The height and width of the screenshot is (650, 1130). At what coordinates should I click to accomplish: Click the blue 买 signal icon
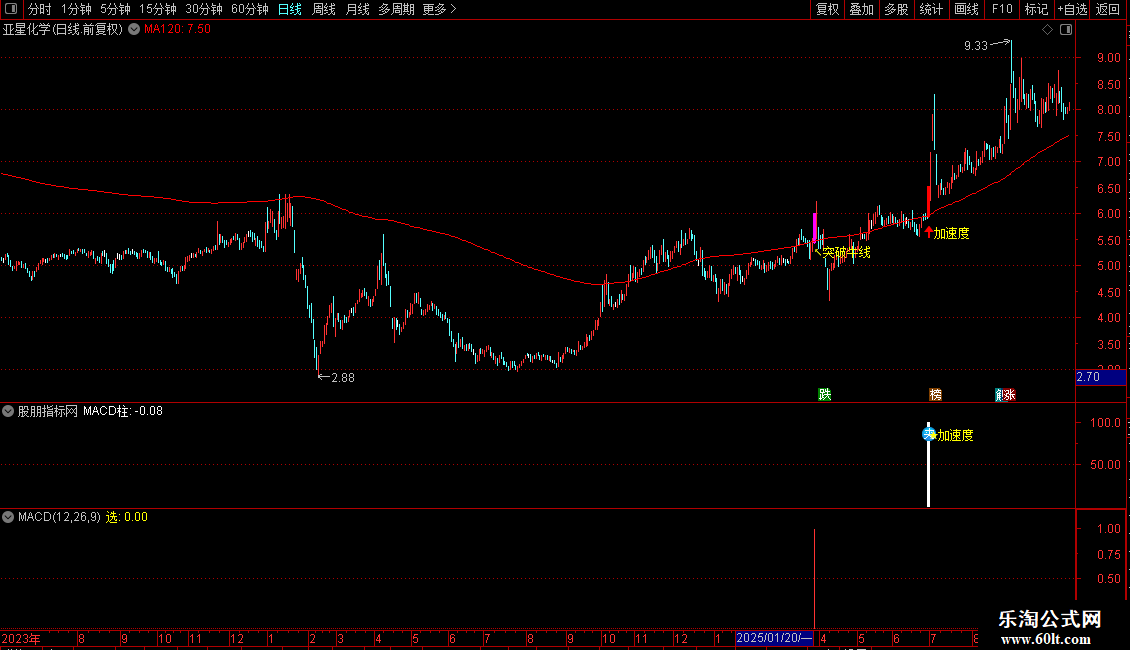pyautogui.click(x=928, y=434)
